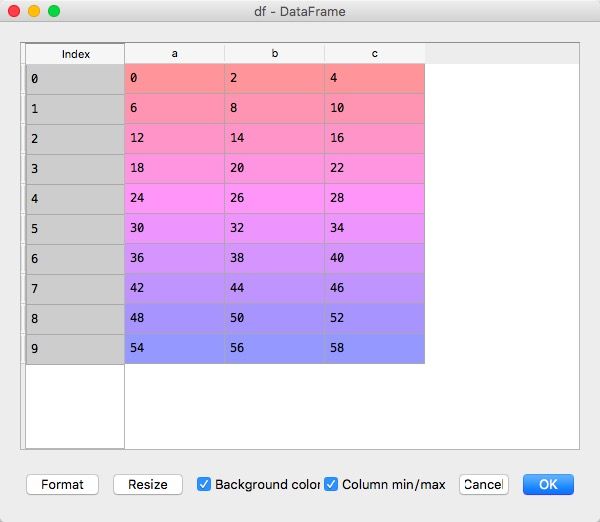Select row index 4
The image size is (600, 522).
point(75,199)
